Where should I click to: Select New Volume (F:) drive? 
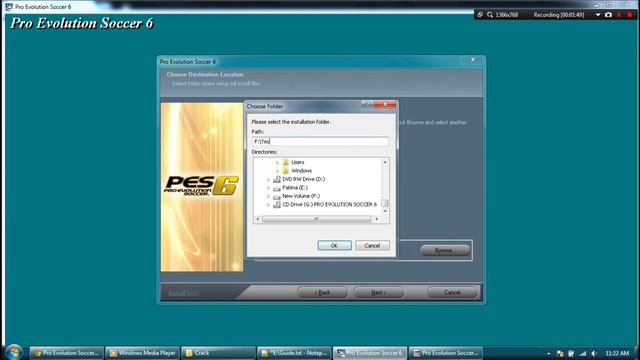pos(301,196)
